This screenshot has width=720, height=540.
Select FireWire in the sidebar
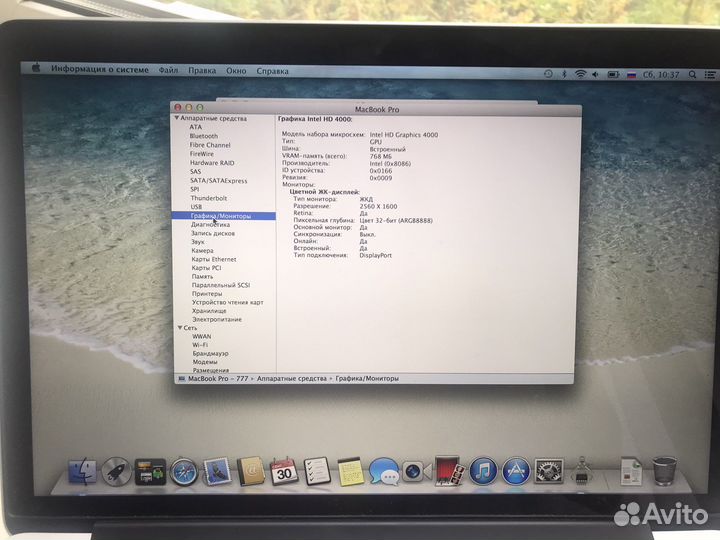(202, 154)
